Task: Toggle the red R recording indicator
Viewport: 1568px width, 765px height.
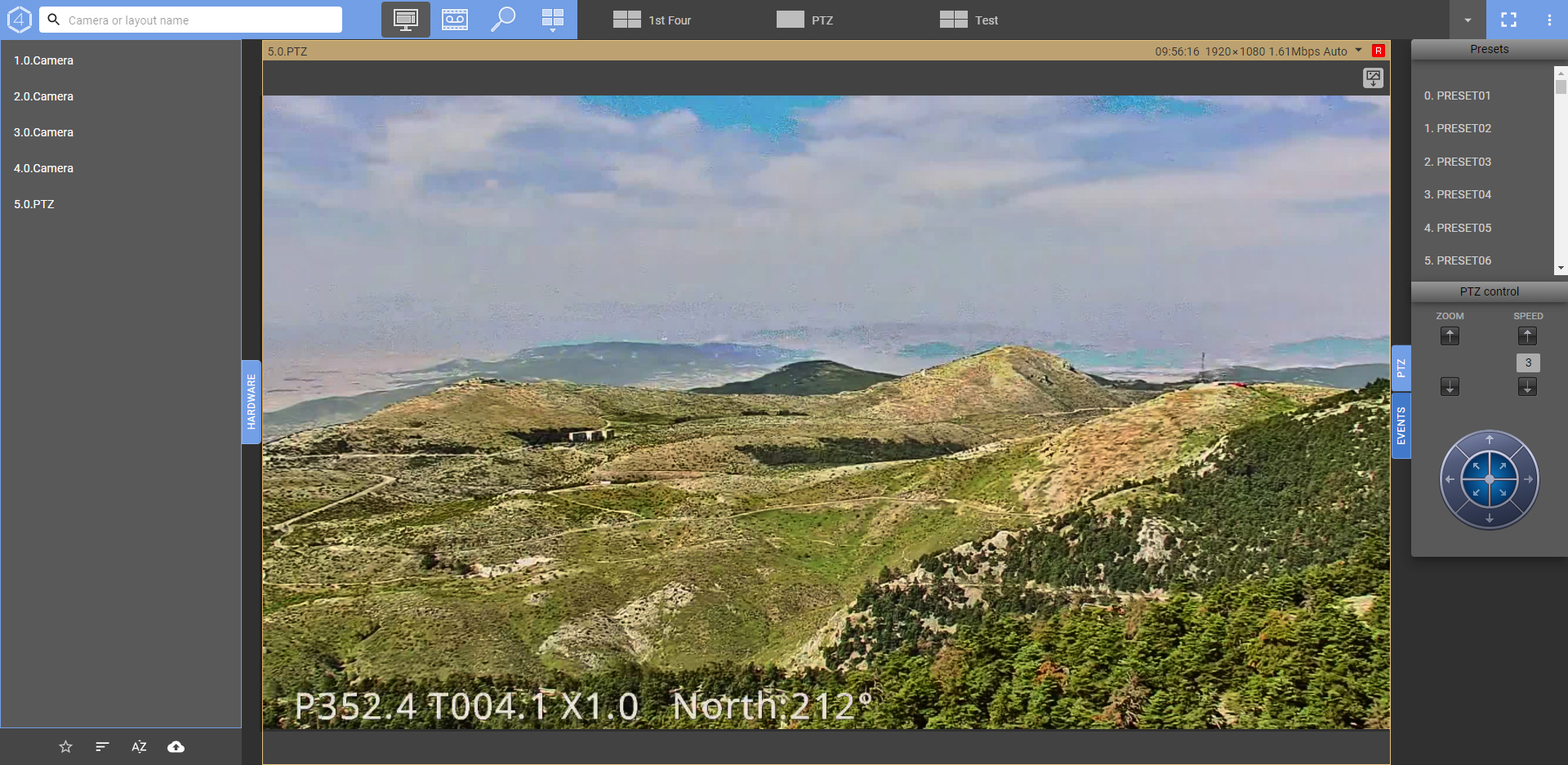Action: [1379, 51]
